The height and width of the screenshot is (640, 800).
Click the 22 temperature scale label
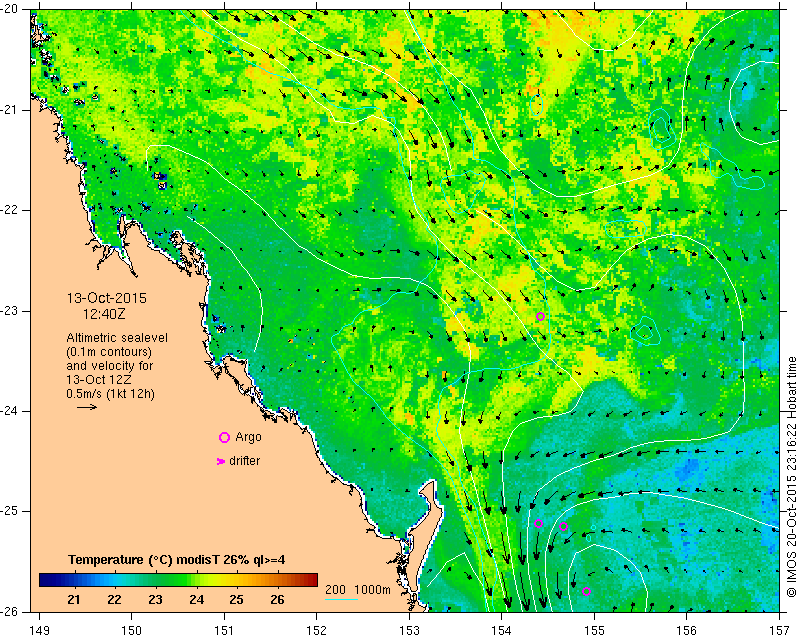114,599
